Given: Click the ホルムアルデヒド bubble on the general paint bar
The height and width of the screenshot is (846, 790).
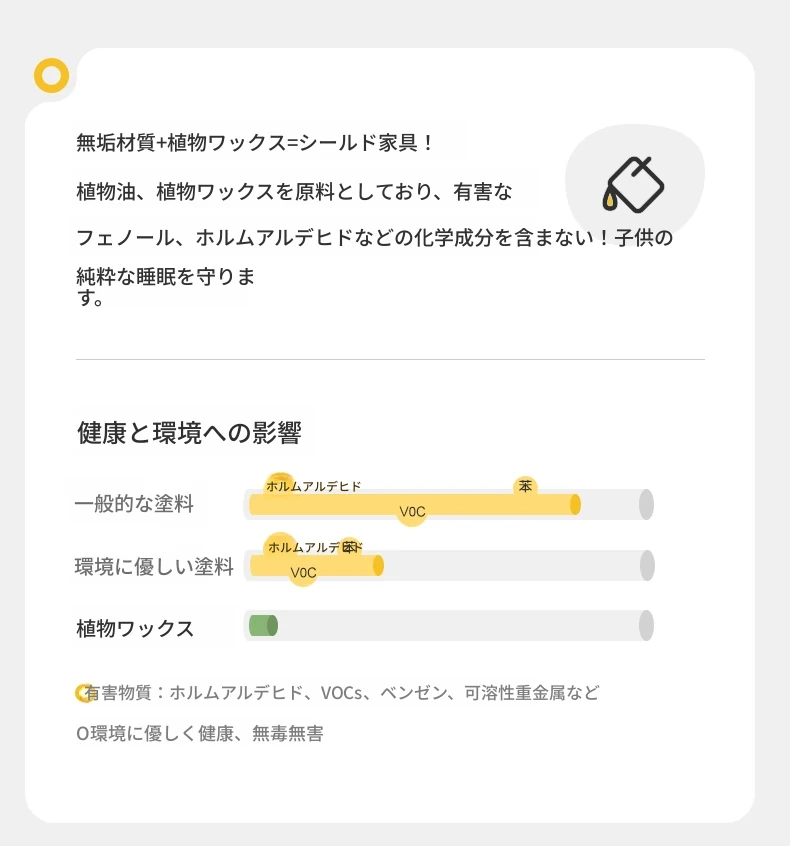Looking at the screenshot, I should pyautogui.click(x=313, y=486).
